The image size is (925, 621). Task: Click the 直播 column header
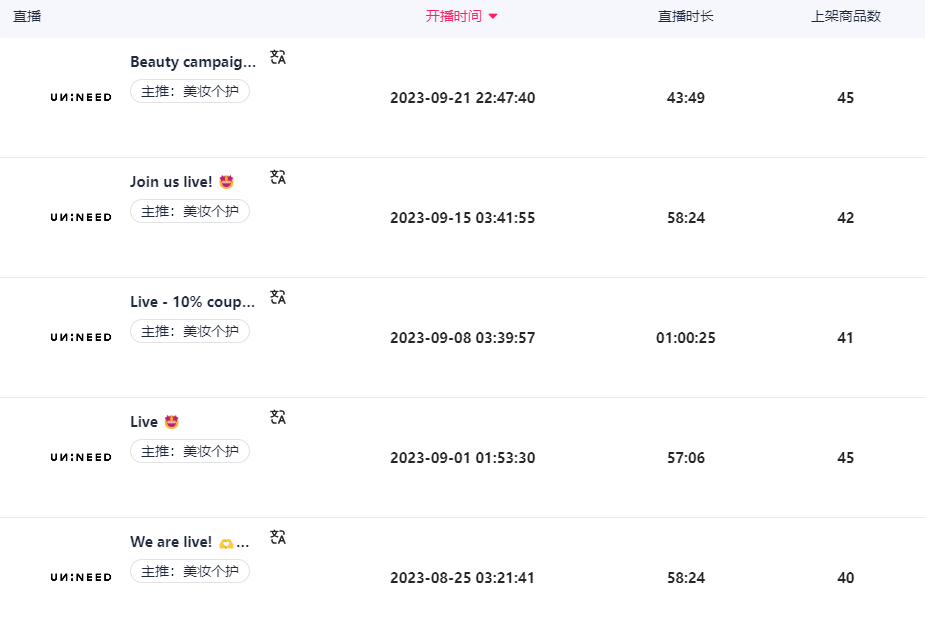click(27, 16)
